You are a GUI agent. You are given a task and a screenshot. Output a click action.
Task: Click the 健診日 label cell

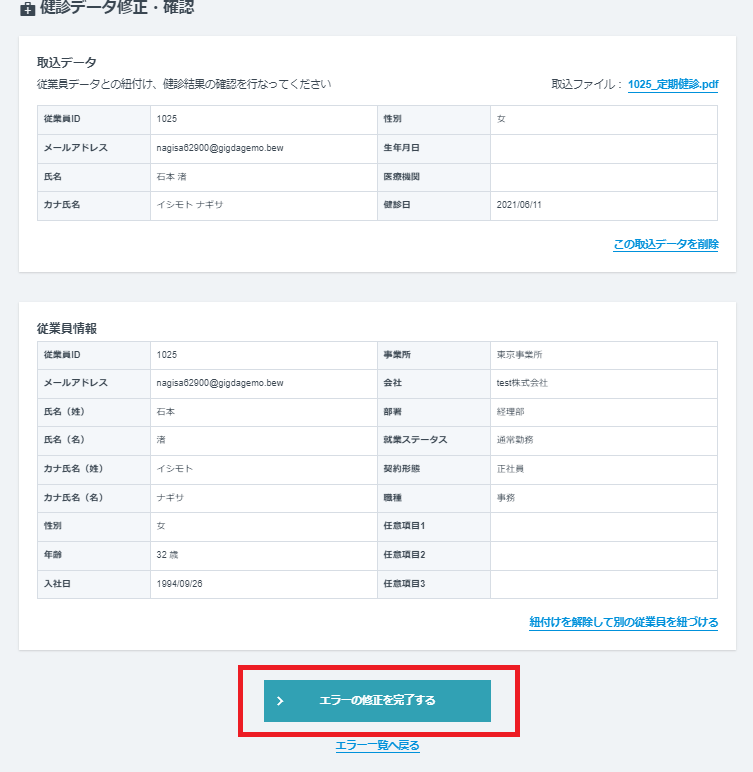point(434,205)
